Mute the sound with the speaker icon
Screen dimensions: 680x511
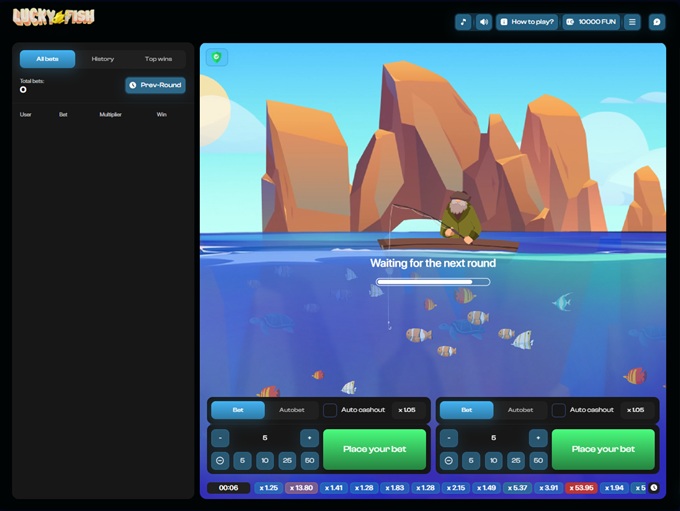point(484,22)
